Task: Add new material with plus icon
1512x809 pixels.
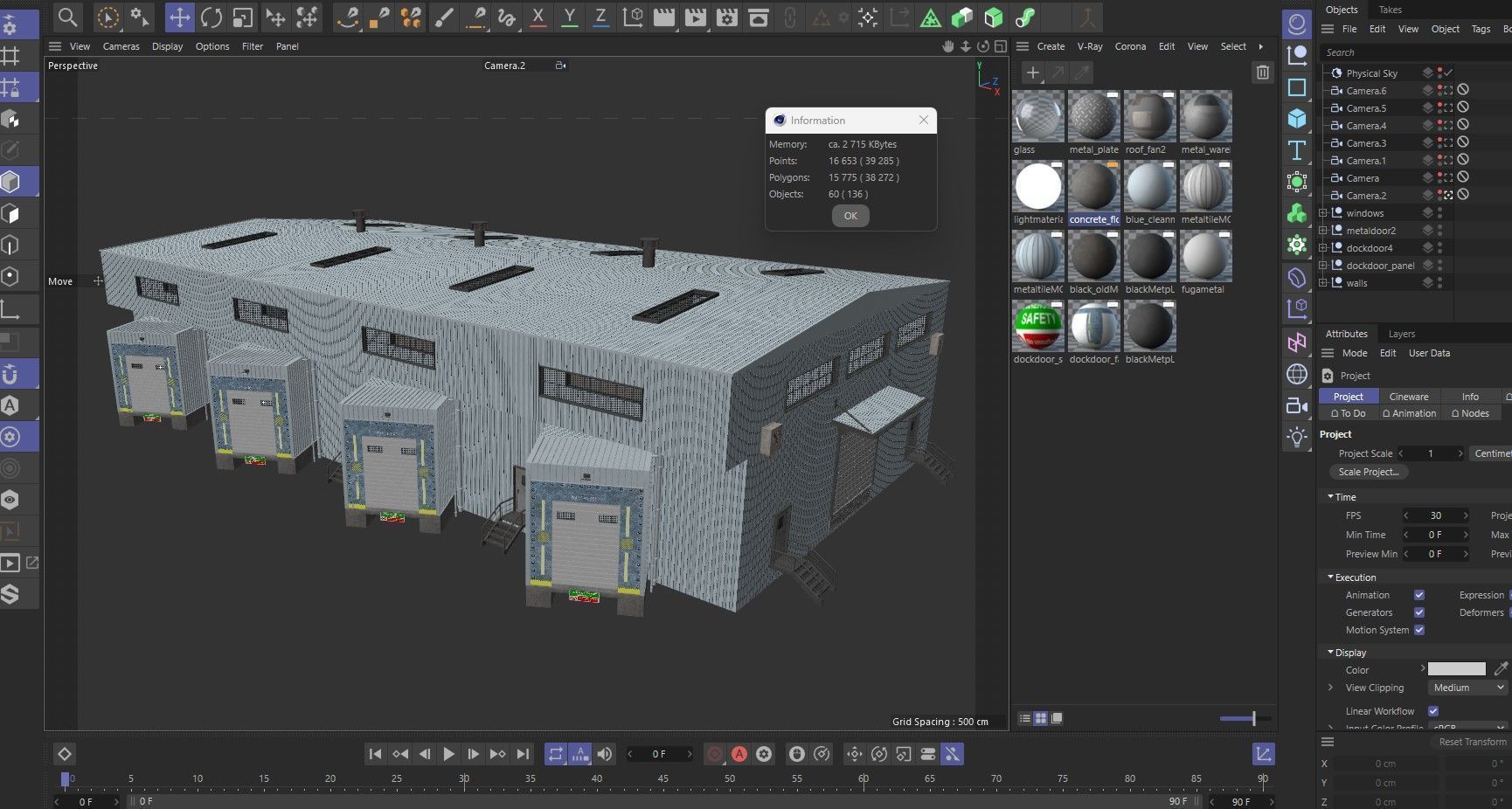Action: [x=1032, y=73]
